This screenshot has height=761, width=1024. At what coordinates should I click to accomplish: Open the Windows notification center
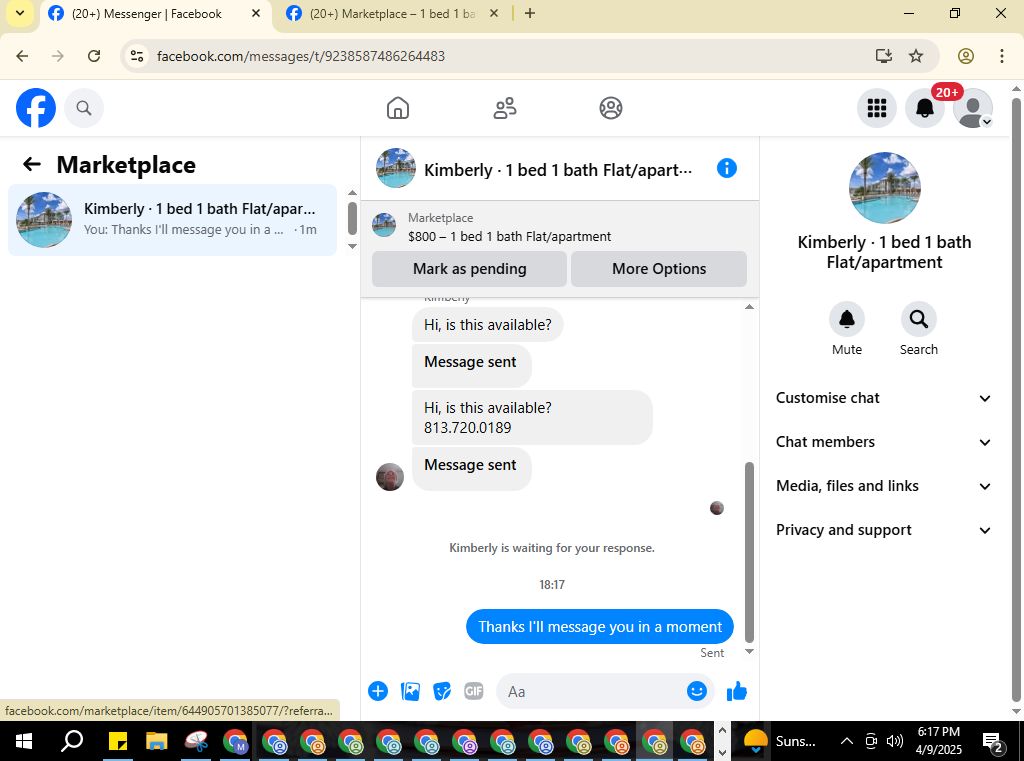pyautogui.click(x=993, y=741)
